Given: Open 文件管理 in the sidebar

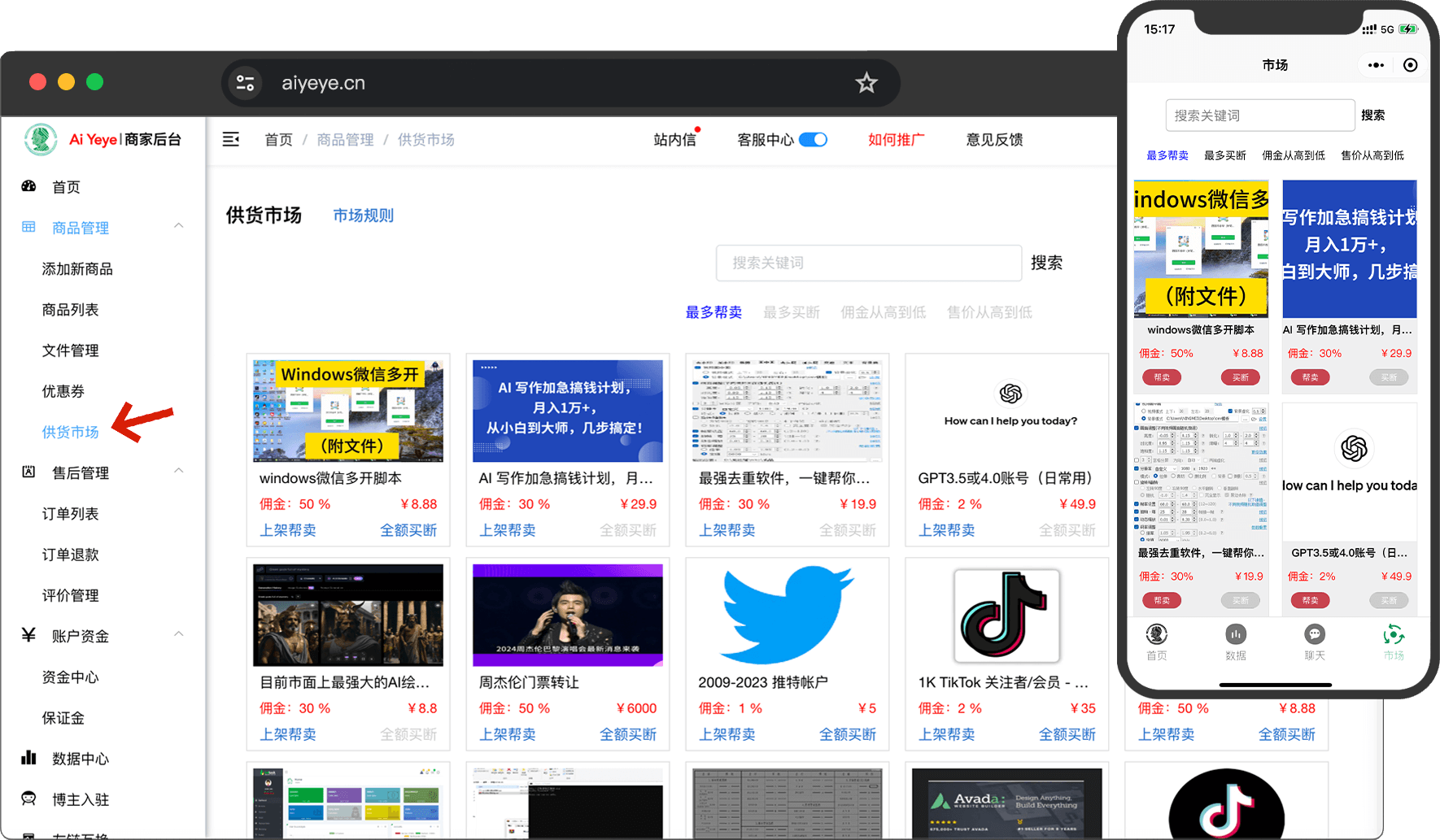Looking at the screenshot, I should (x=70, y=350).
